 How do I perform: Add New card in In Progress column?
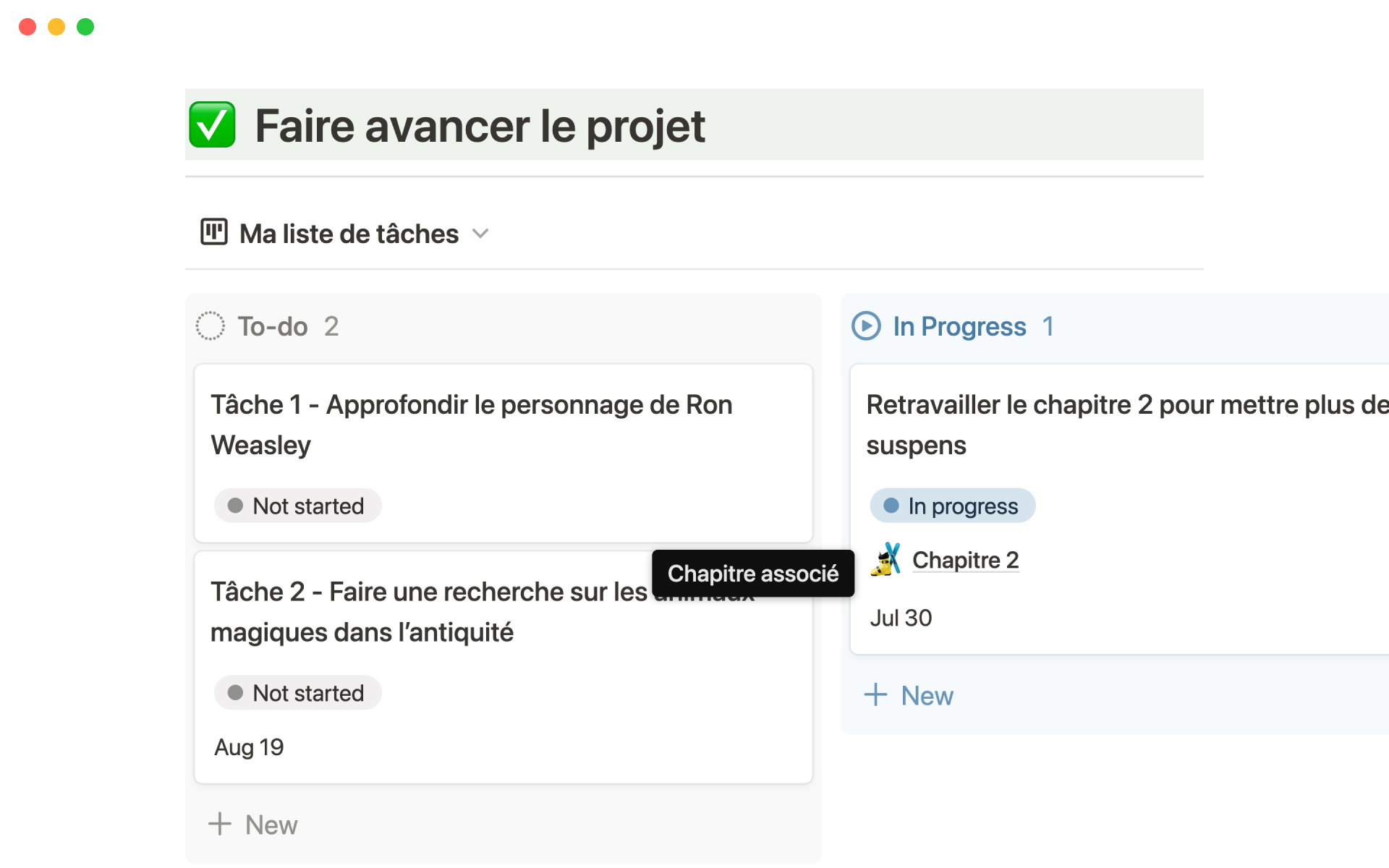(927, 695)
